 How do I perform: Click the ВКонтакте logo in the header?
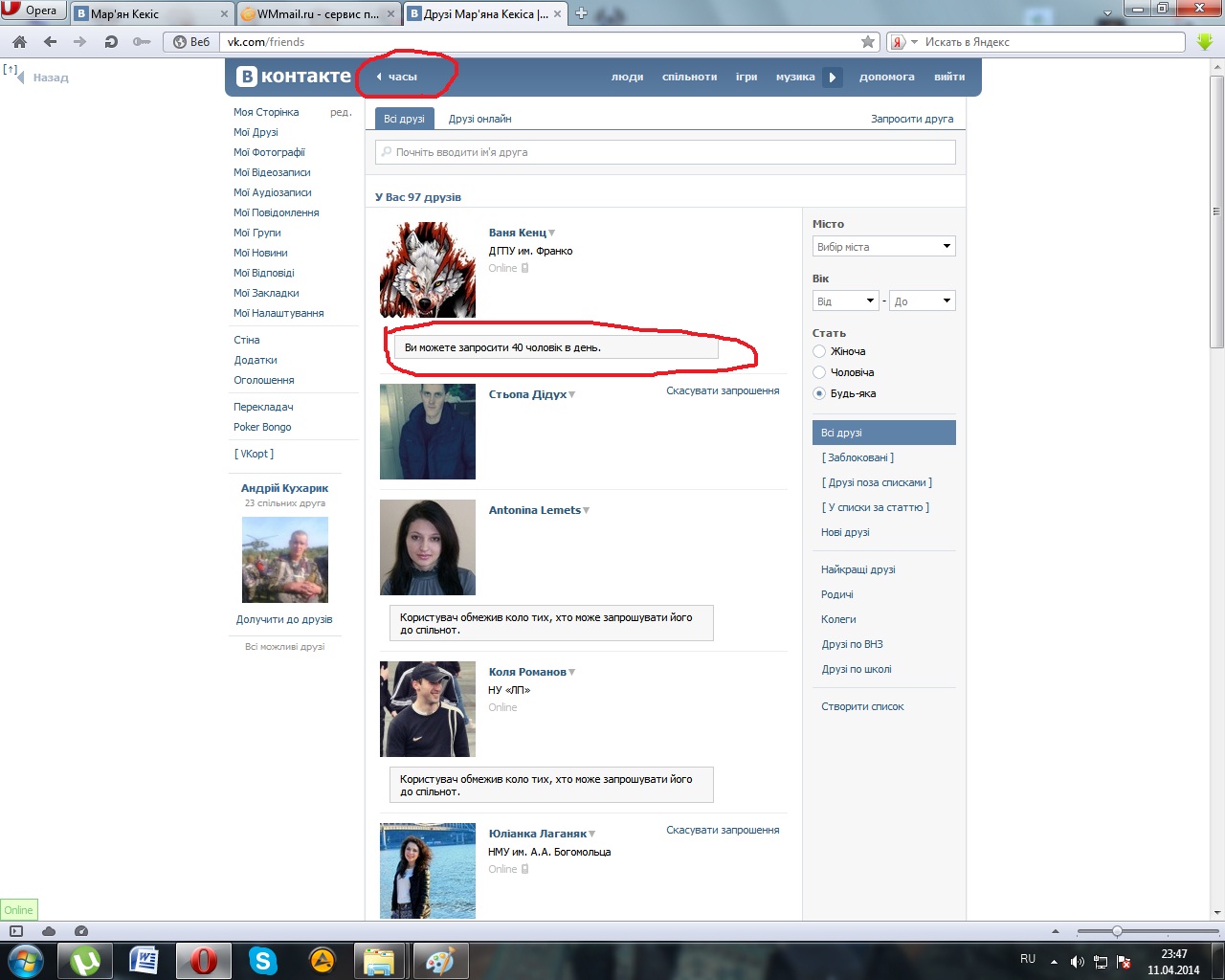tap(294, 77)
